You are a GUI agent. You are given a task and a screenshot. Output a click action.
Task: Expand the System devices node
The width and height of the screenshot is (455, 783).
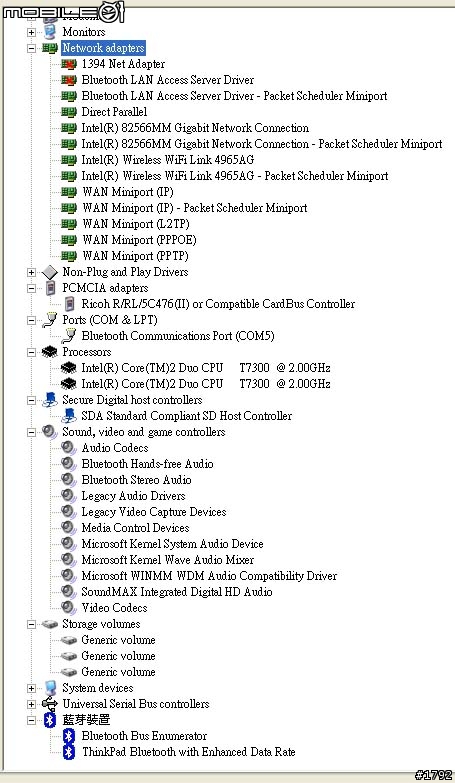click(31, 688)
